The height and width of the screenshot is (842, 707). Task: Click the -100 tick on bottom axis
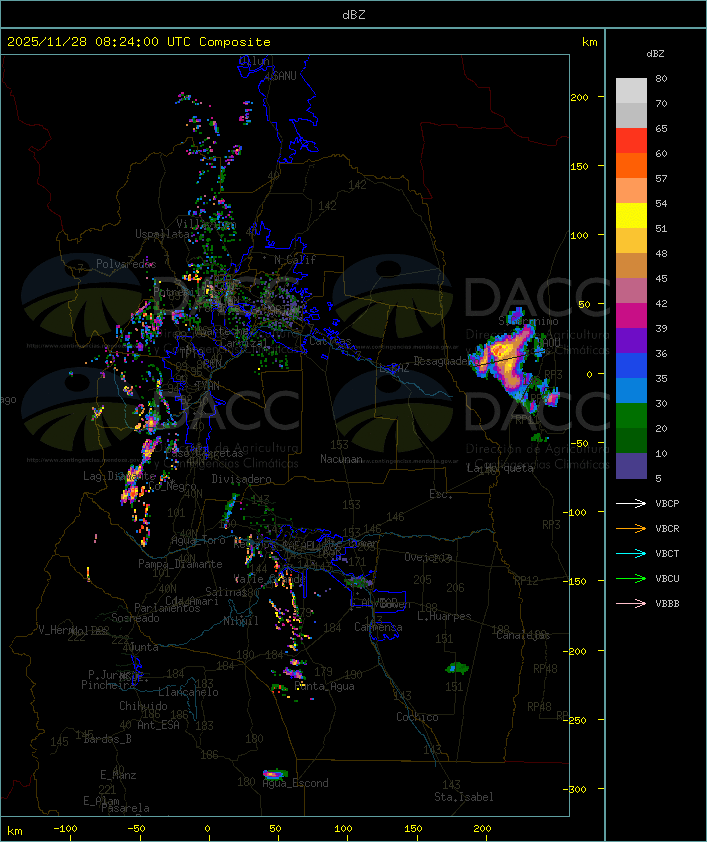(x=65, y=829)
